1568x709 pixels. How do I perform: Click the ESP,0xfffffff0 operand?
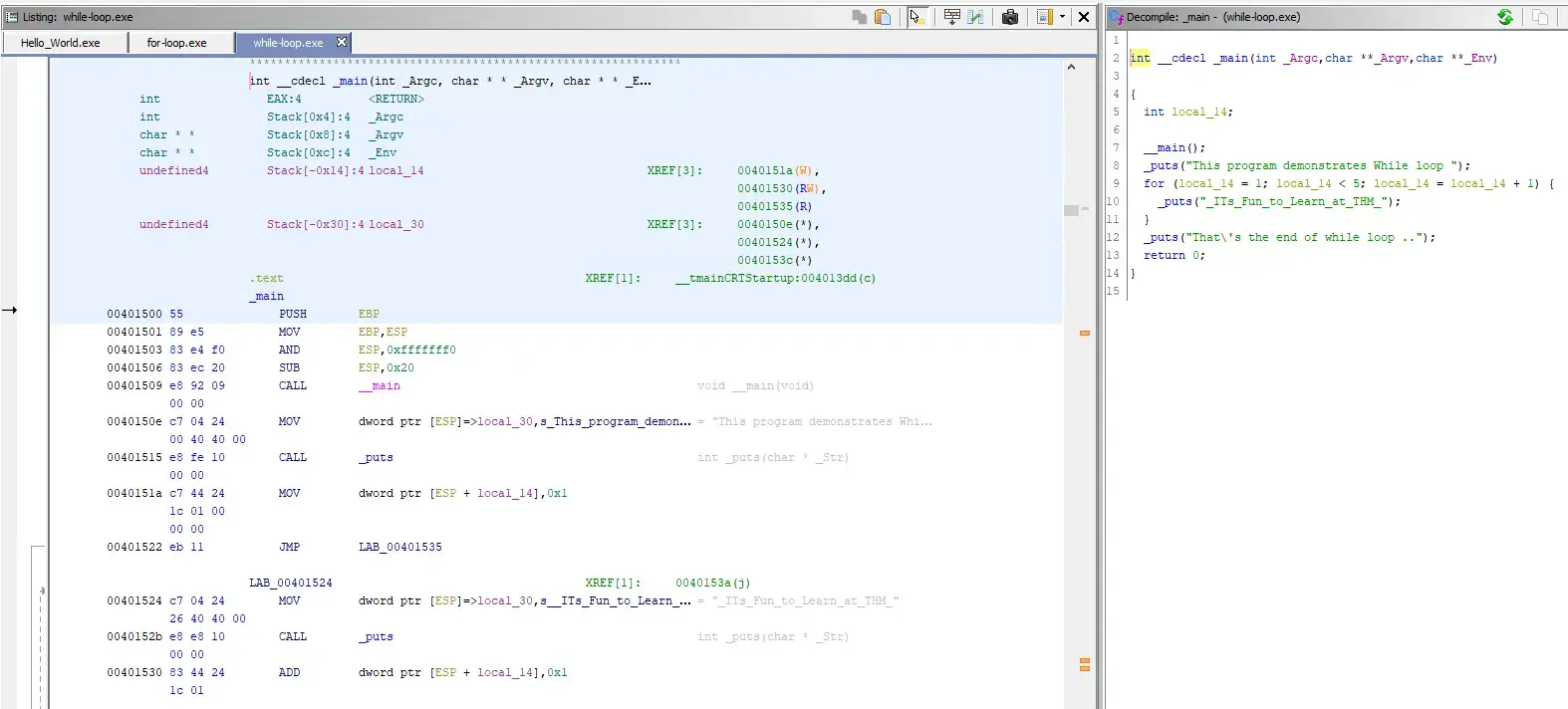[406, 350]
